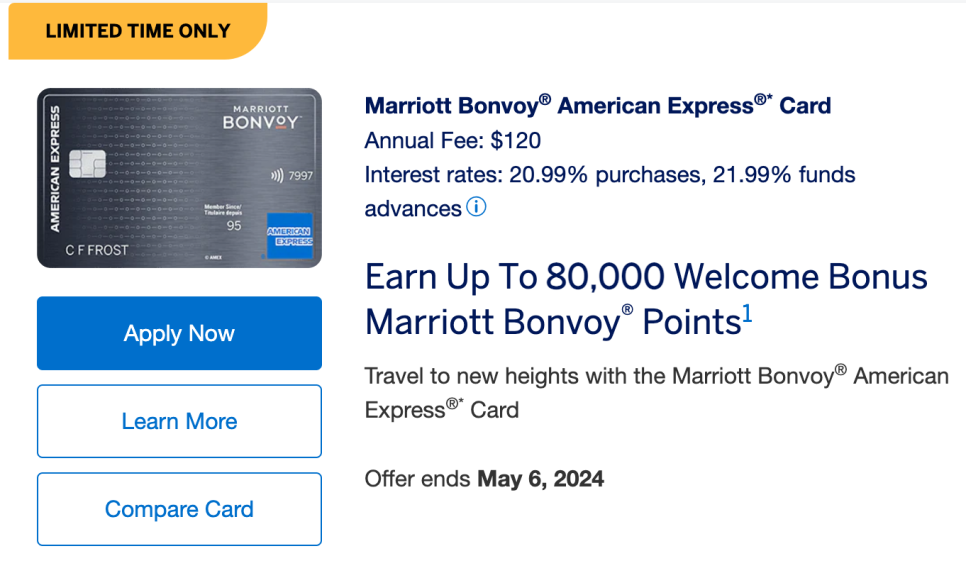Select the Marriott Bonvoy American Express Card title
The height and width of the screenshot is (573, 966).
[598, 105]
